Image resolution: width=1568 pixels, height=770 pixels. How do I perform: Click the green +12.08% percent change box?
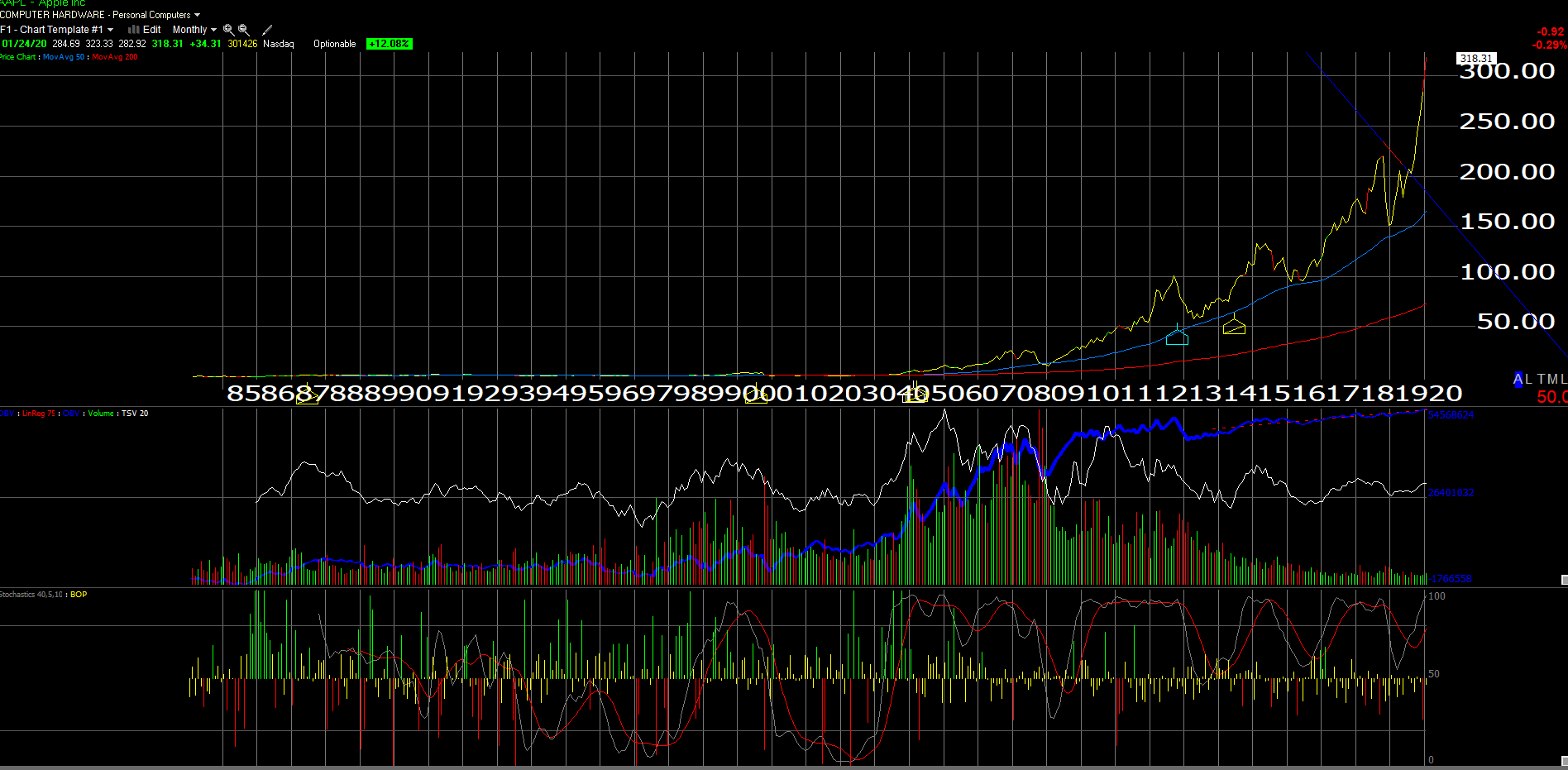tap(390, 44)
